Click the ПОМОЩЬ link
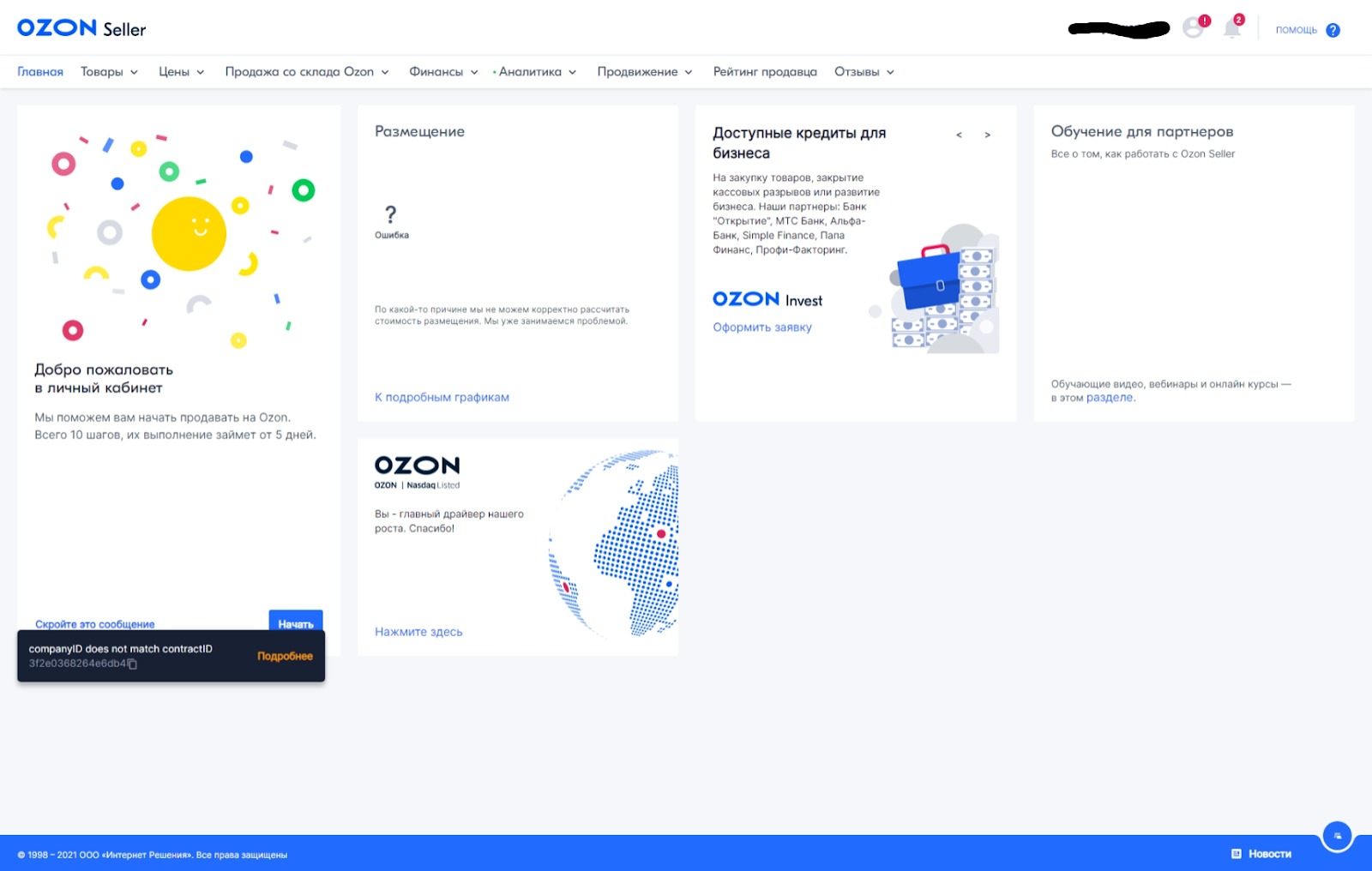 1296,30
